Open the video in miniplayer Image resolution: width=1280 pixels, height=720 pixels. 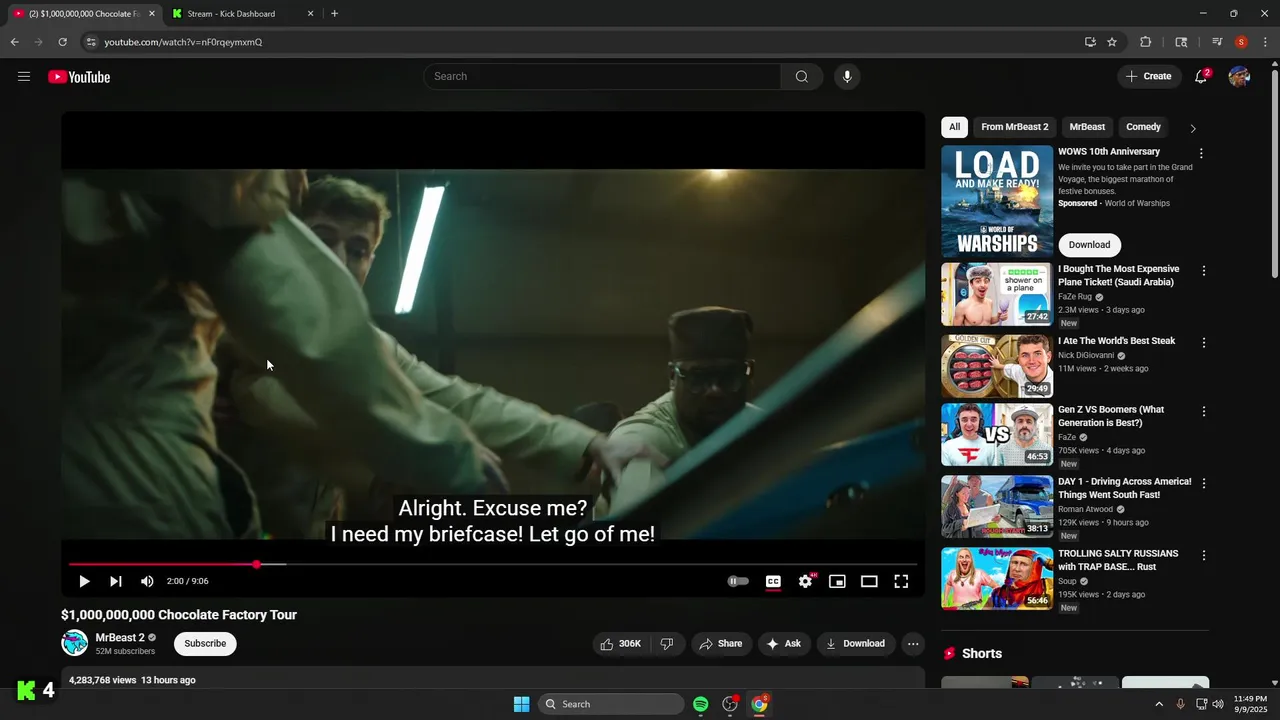tap(837, 581)
